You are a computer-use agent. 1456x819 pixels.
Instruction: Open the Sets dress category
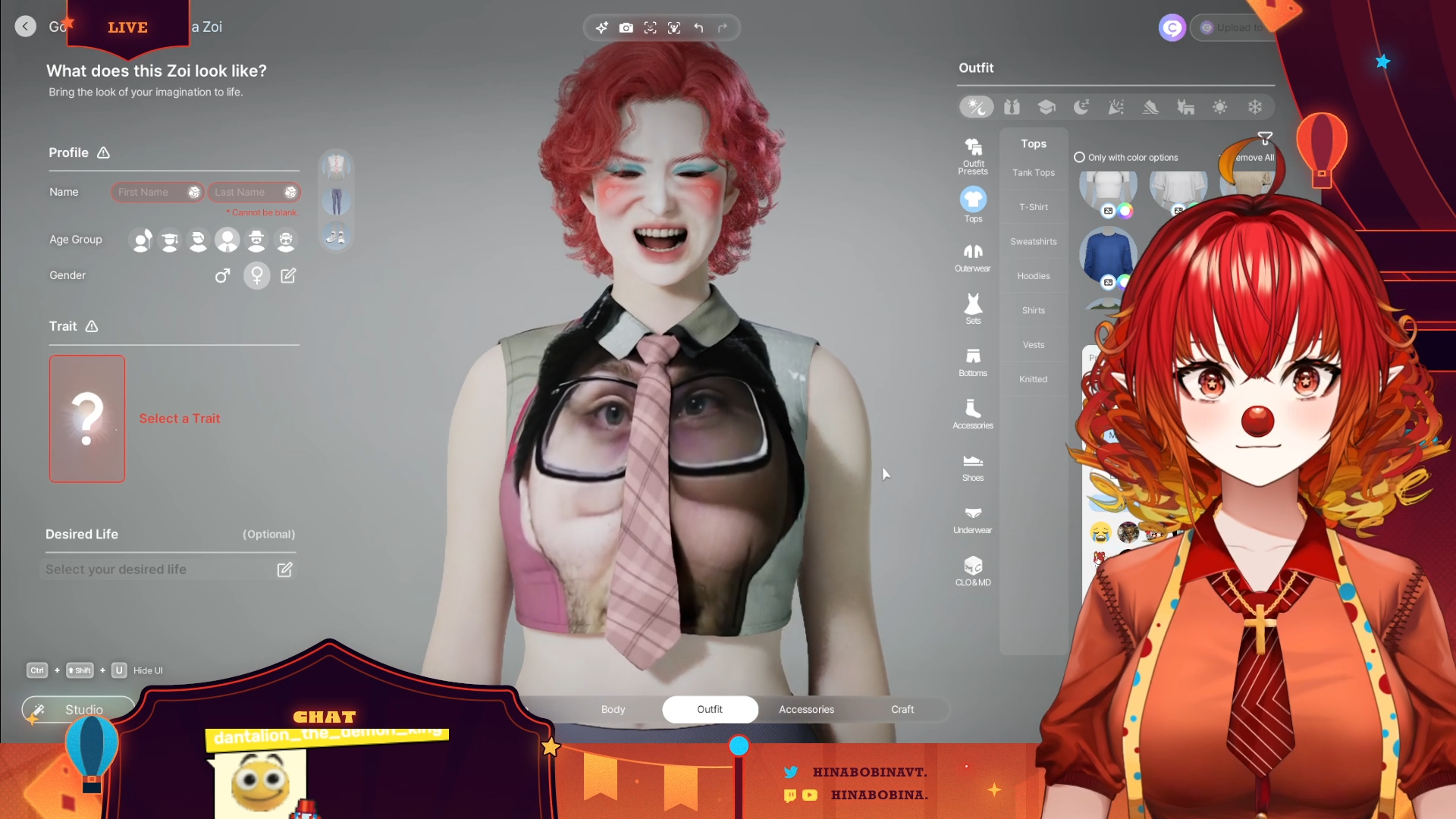(x=973, y=309)
